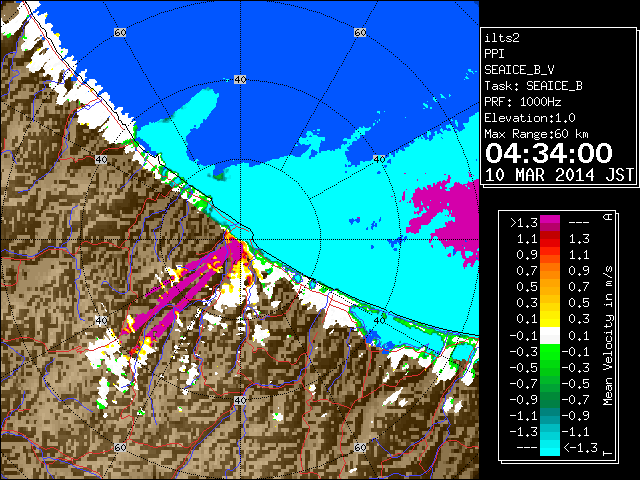This screenshot has width=640, height=480.
Task: Click the 'A' letter atop the legend
Action: (608, 217)
